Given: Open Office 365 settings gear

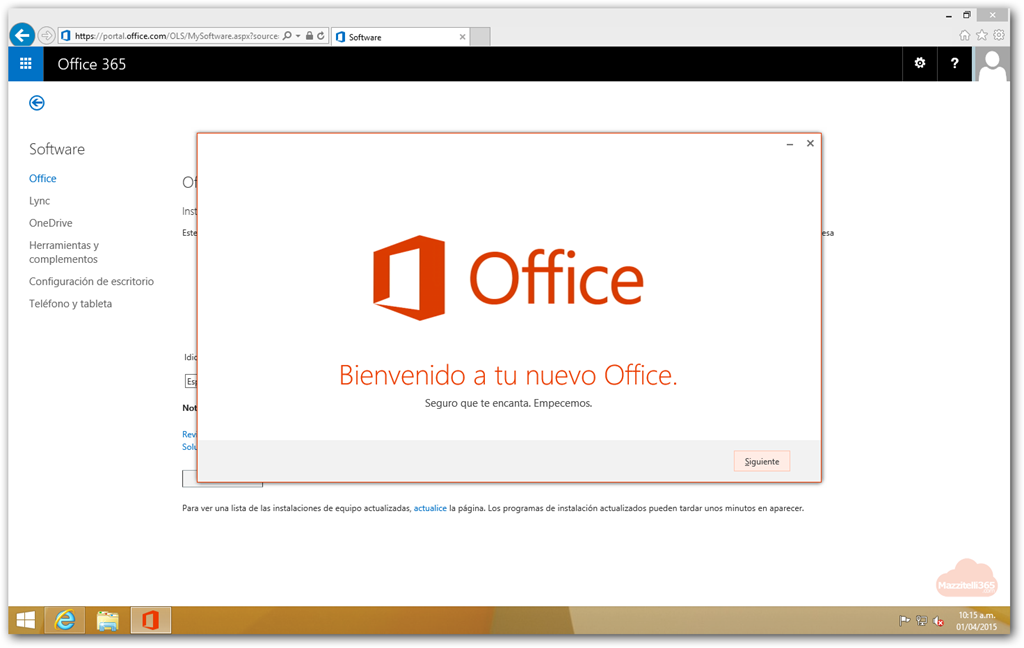Looking at the screenshot, I should click(x=920, y=64).
